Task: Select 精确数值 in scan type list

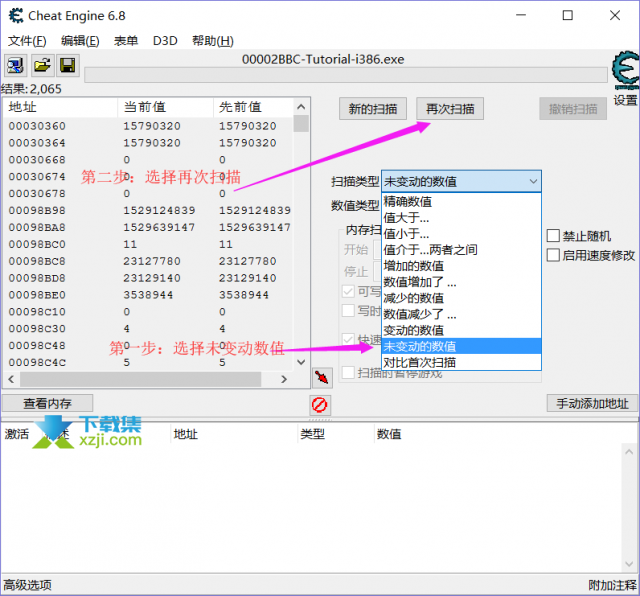Action: (461, 201)
